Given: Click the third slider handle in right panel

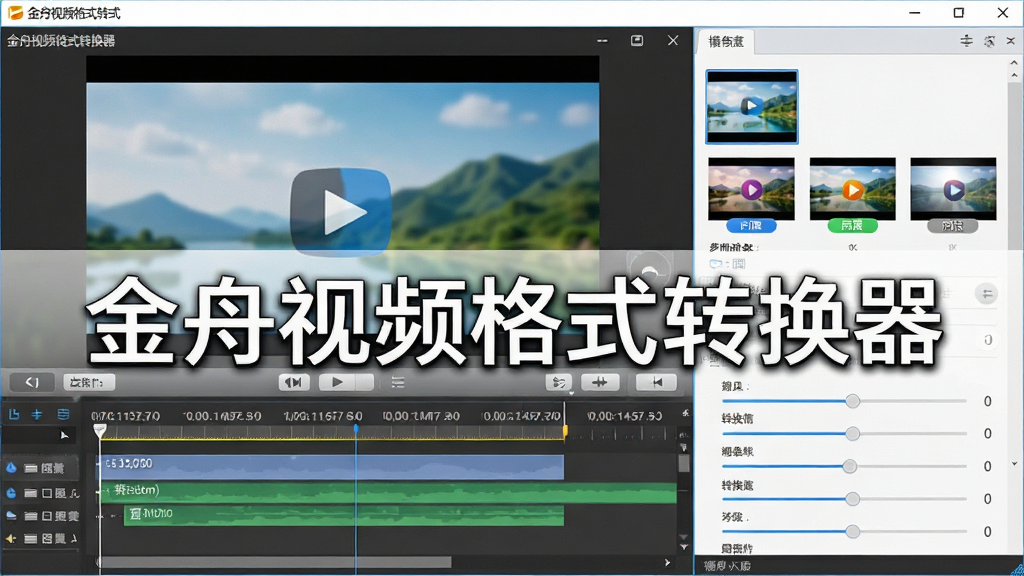Looking at the screenshot, I should [849, 466].
